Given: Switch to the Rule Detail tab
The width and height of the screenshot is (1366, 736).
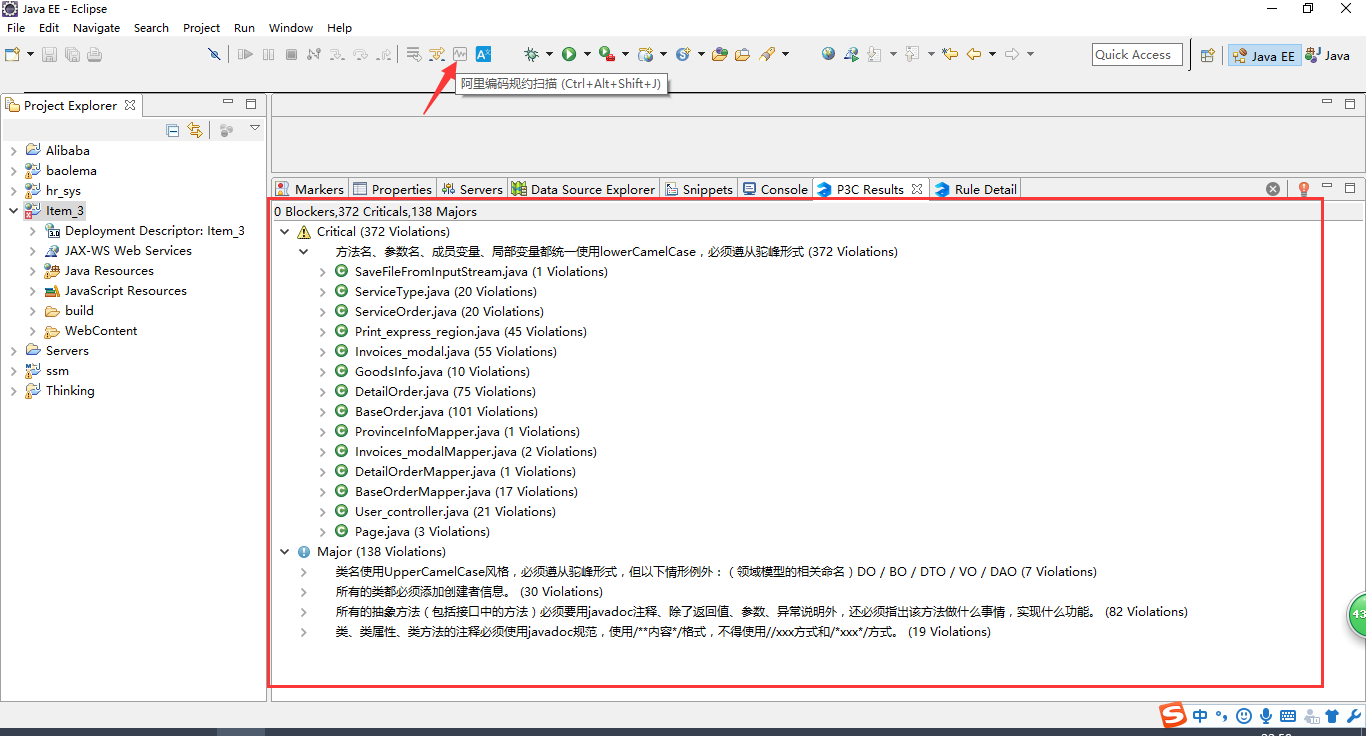Looking at the screenshot, I should click(x=976, y=189).
